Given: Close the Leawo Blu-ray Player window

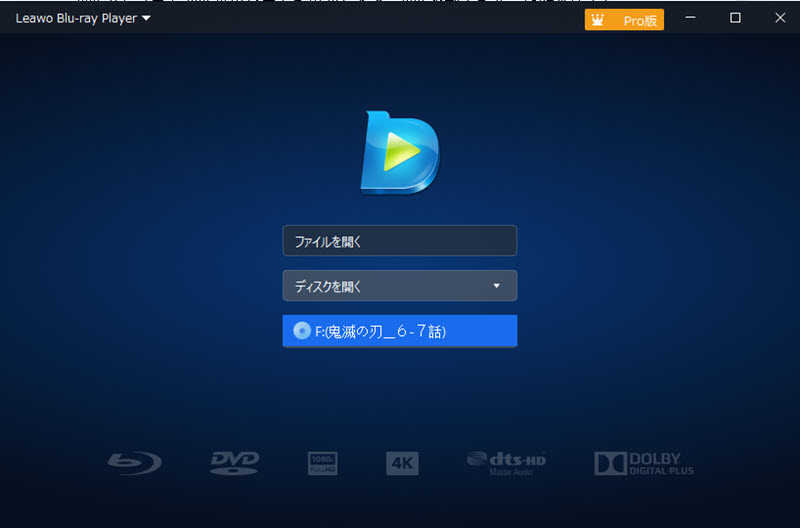Looking at the screenshot, I should click(779, 18).
